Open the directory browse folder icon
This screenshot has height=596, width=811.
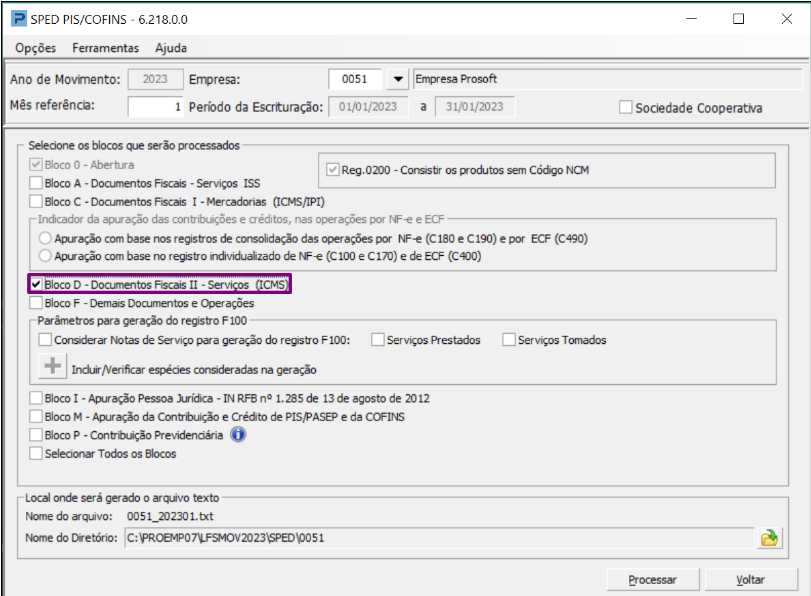769,538
